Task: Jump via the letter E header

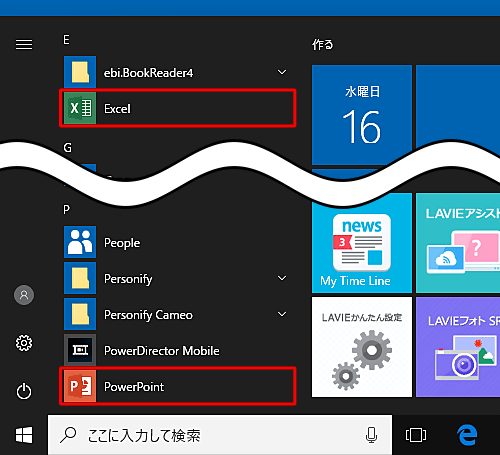Action: (x=66, y=40)
